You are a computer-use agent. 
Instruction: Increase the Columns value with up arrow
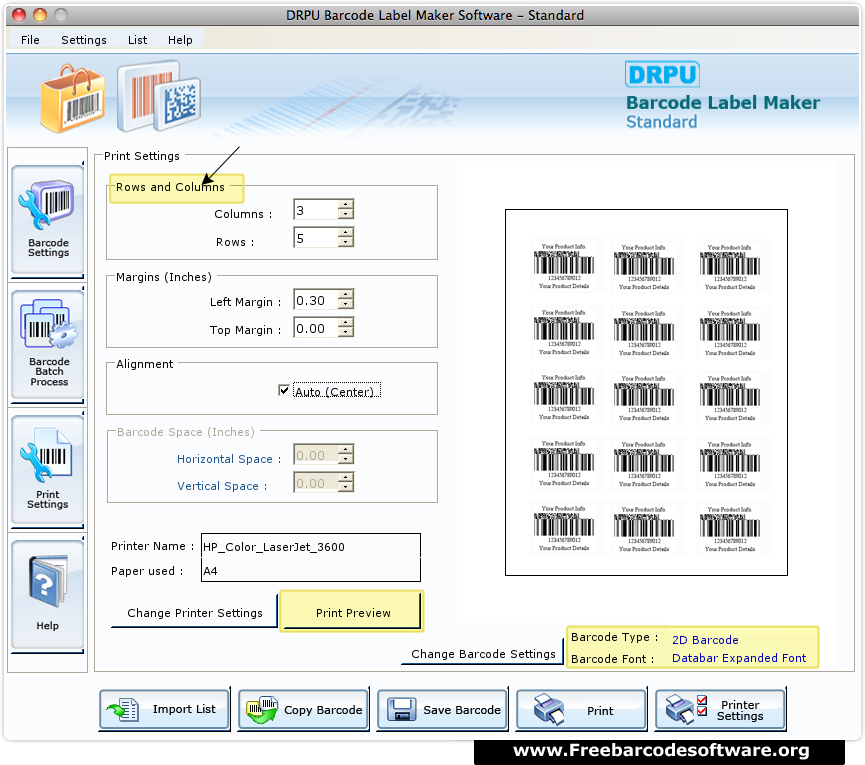[346, 204]
